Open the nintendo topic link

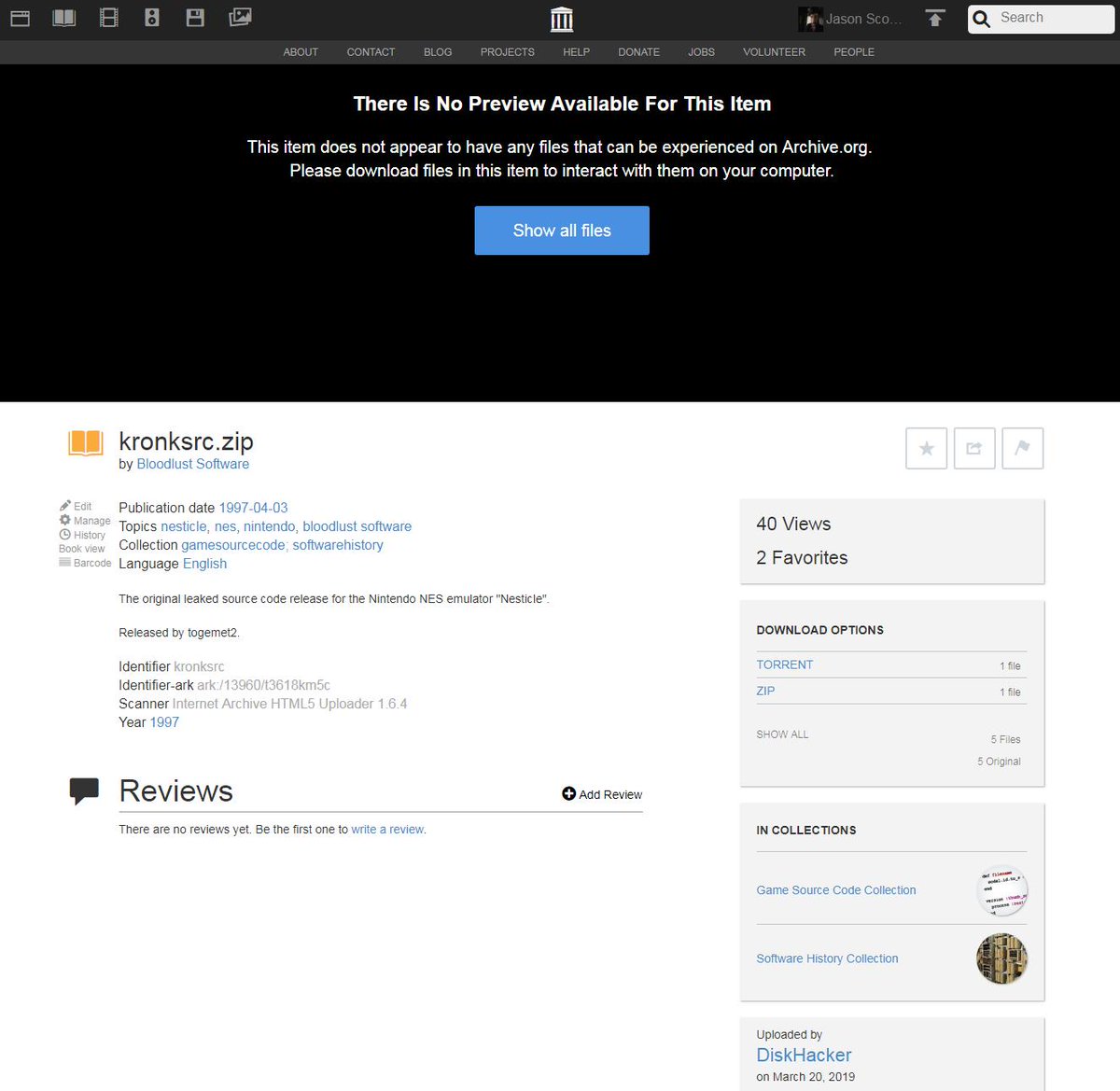pos(269,526)
